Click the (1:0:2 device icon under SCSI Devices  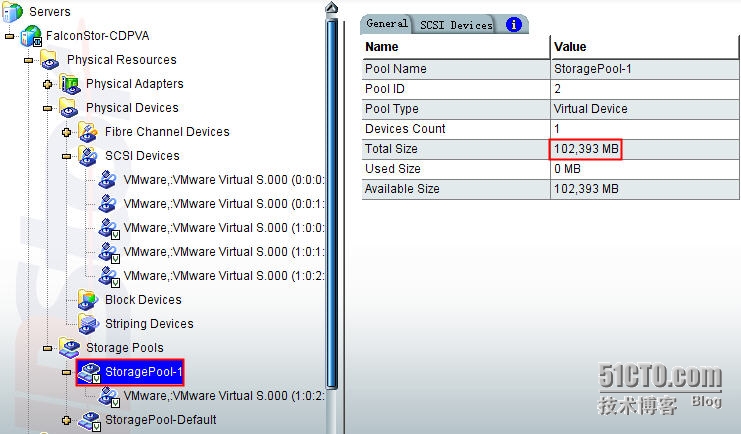pyautogui.click(x=109, y=277)
